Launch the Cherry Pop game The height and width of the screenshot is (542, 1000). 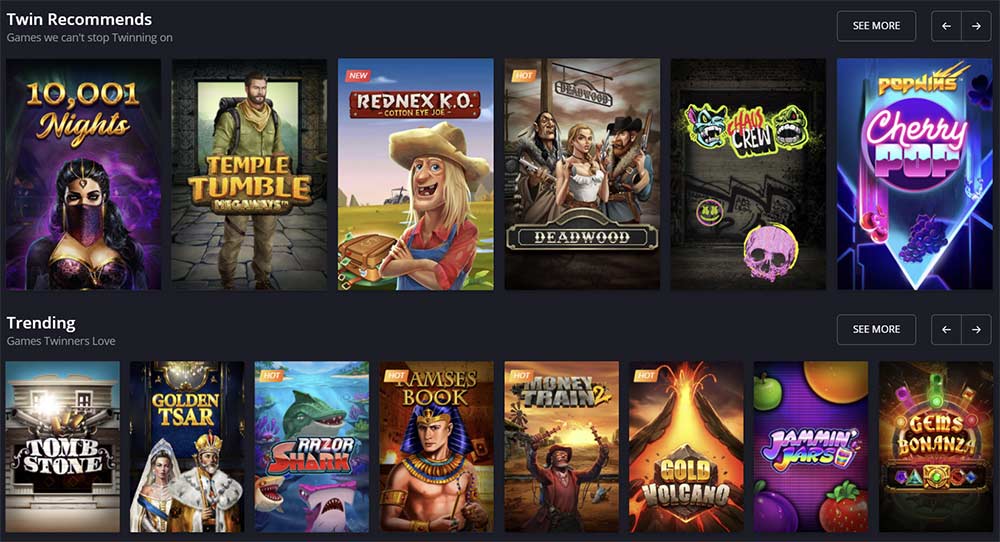[915, 175]
